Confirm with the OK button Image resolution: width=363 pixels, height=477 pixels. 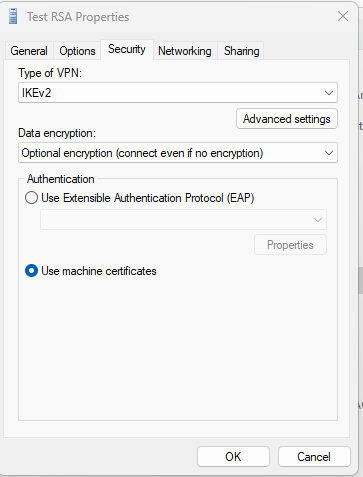tap(233, 457)
